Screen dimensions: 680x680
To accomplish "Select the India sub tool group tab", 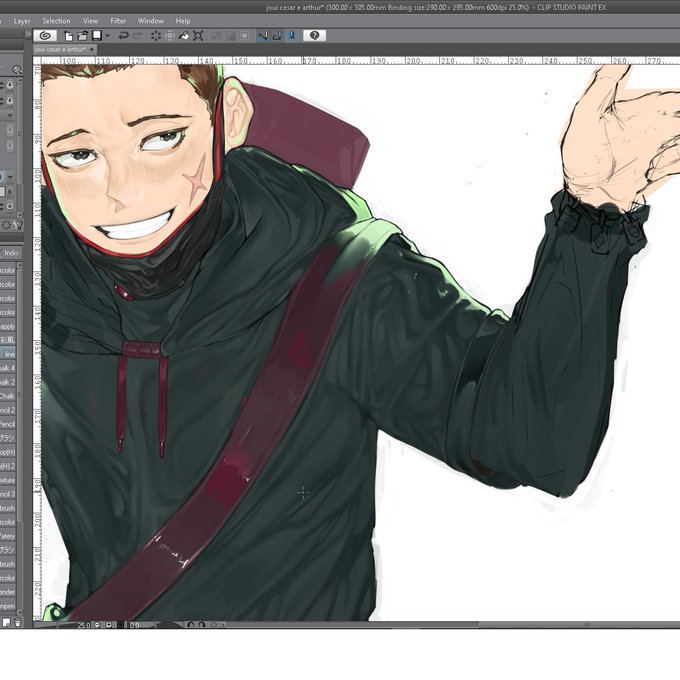I will point(10,253).
